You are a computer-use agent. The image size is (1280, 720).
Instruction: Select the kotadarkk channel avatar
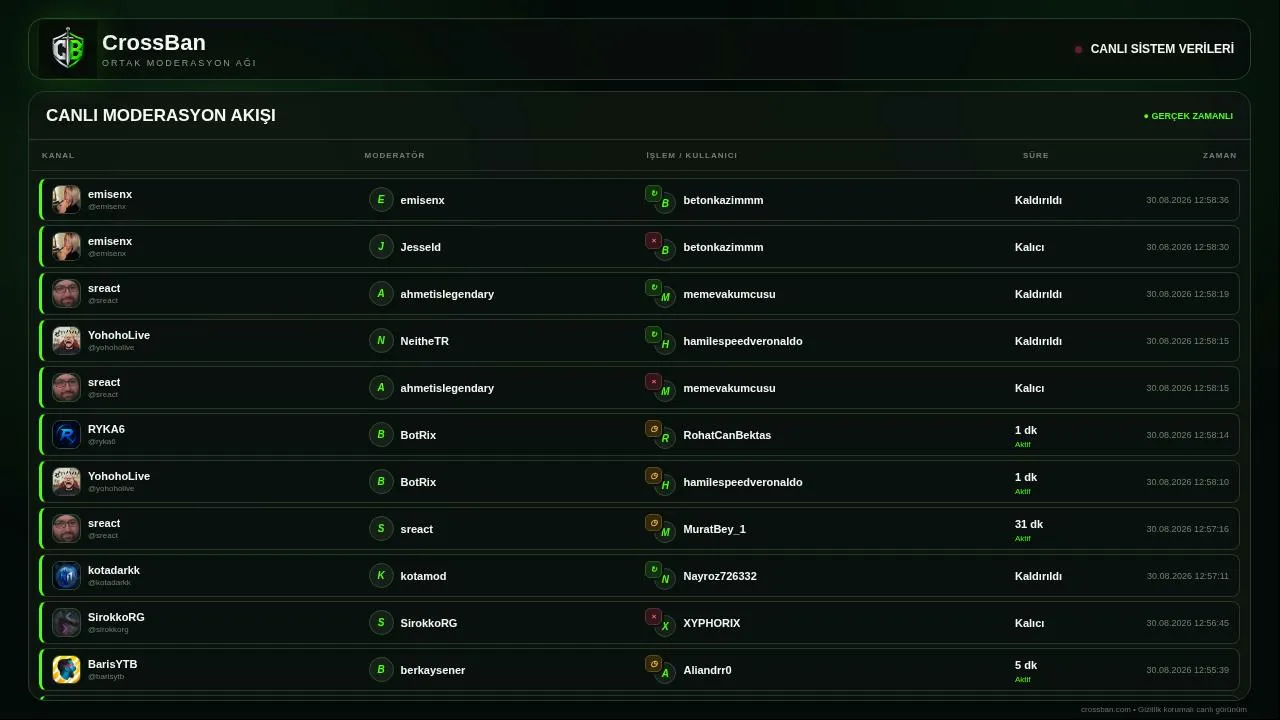tap(66, 576)
